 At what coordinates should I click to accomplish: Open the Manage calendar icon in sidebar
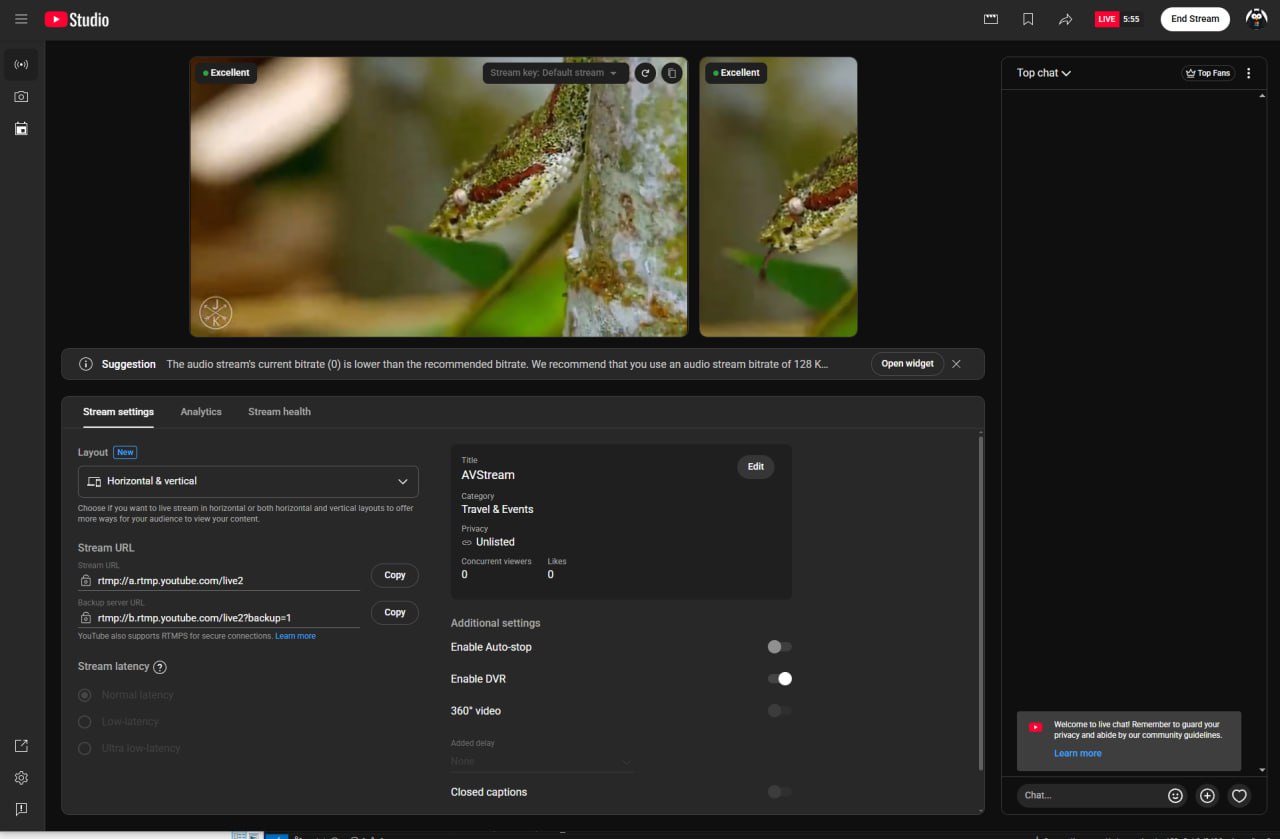coord(21,129)
